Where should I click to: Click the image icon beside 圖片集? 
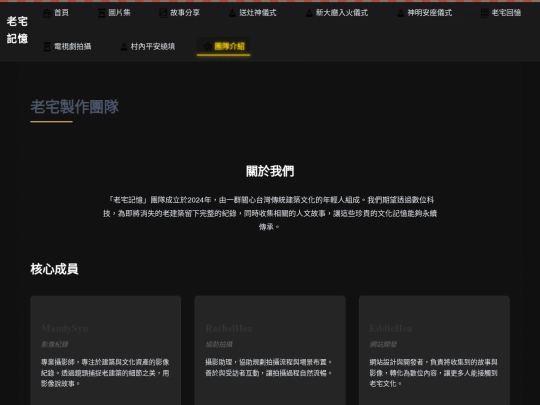point(101,13)
